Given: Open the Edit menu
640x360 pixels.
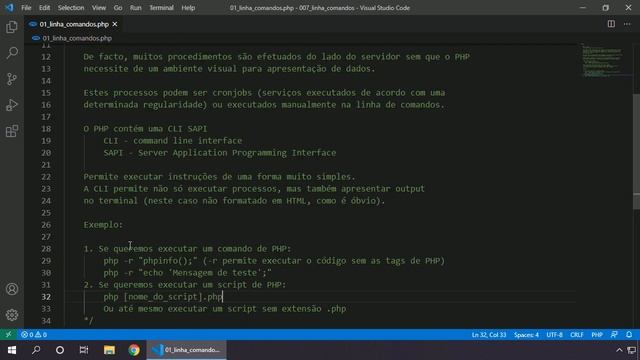Looking at the screenshot, I should click(44, 8).
